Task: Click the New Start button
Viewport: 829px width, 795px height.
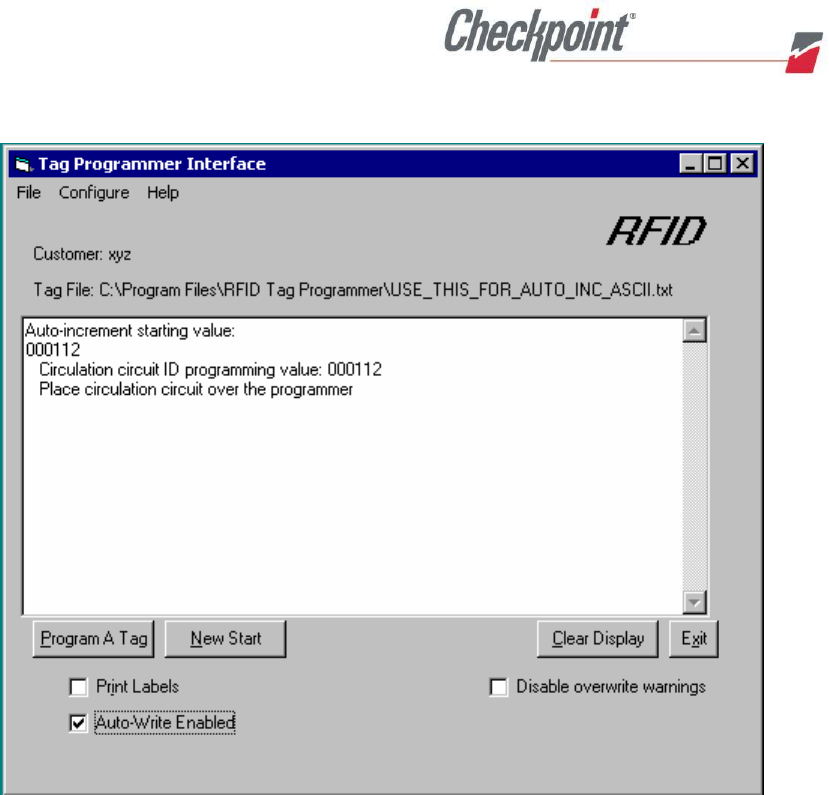Action: (226, 639)
